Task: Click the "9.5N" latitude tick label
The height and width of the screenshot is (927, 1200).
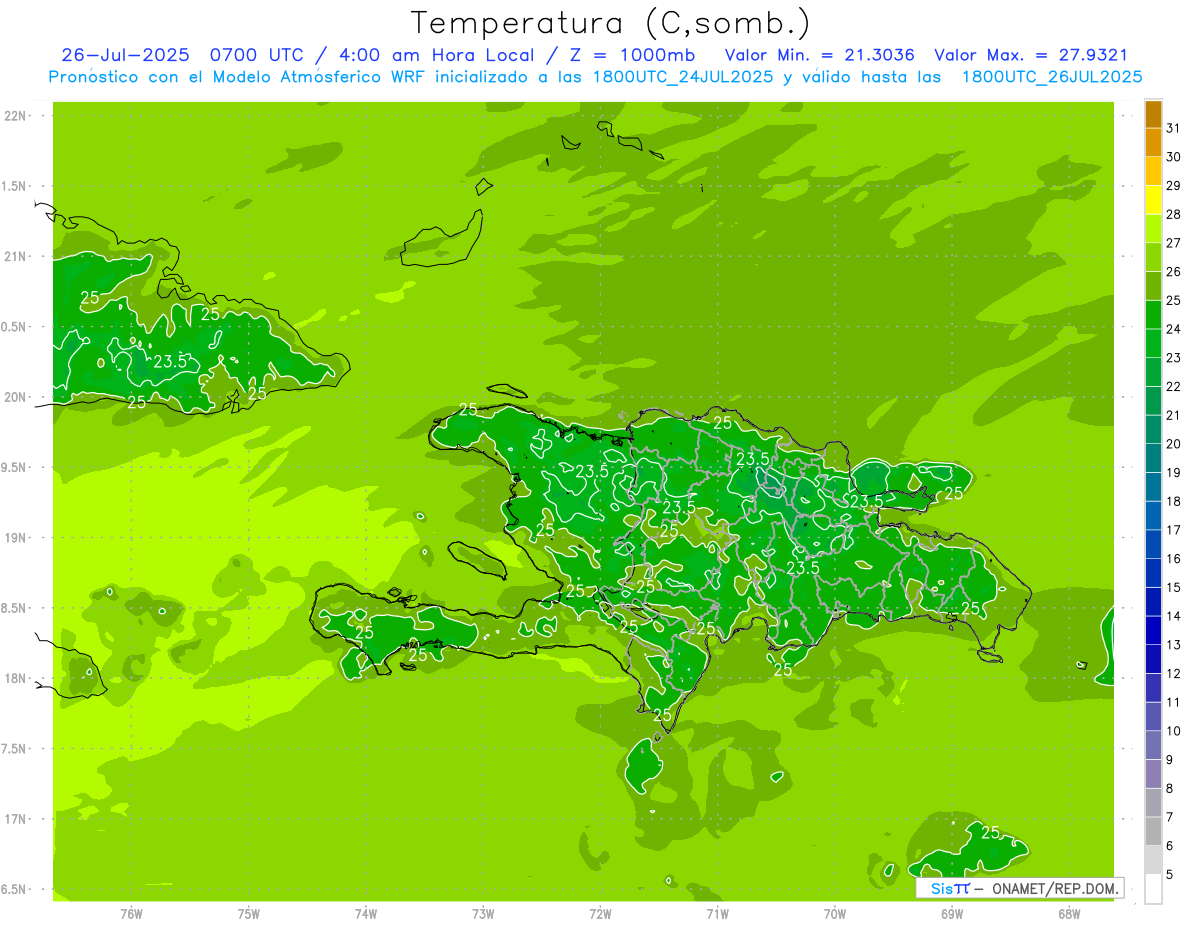Action: [14, 468]
